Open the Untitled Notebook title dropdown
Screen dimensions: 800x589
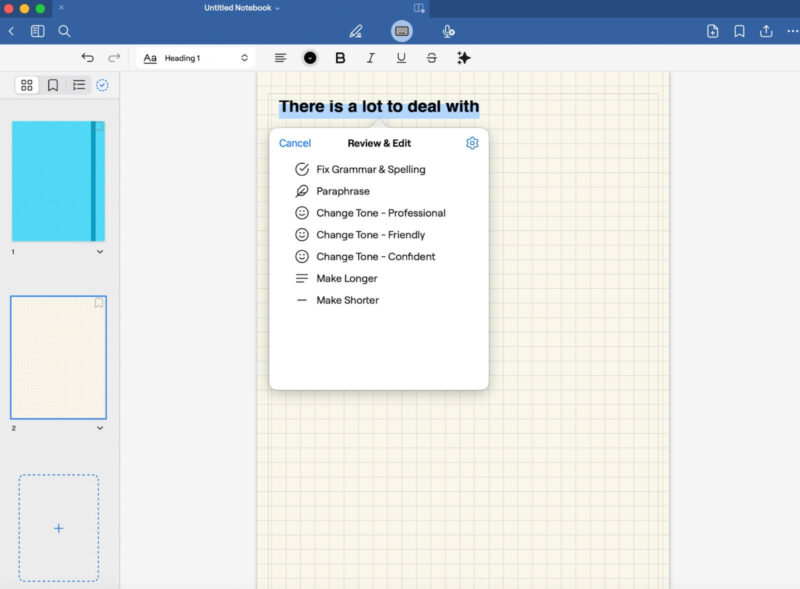[242, 8]
